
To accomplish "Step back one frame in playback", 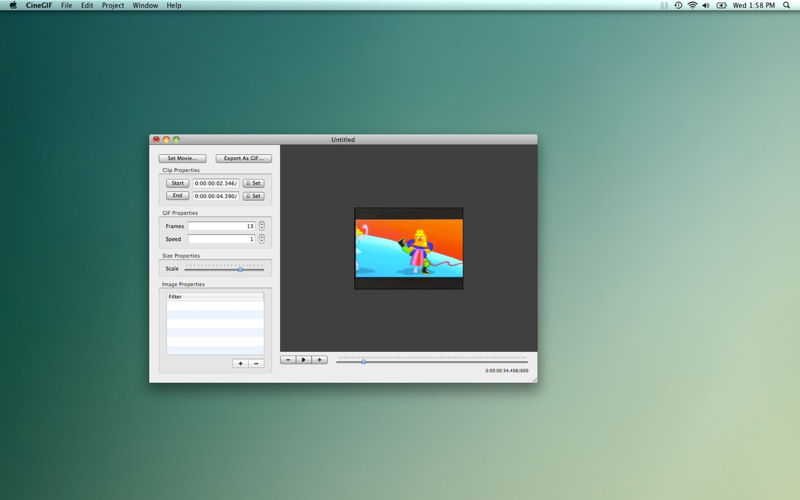I will [x=288, y=360].
